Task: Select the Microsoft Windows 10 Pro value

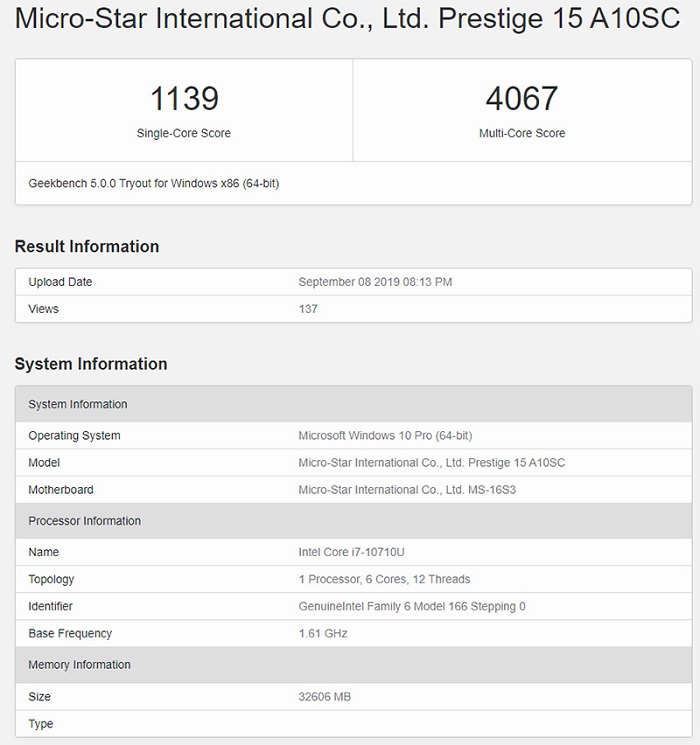Action: tap(385, 436)
